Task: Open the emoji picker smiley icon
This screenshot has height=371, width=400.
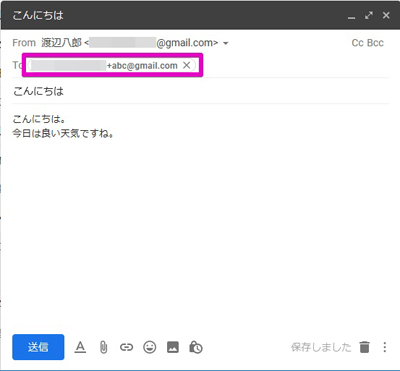Action: tap(150, 347)
